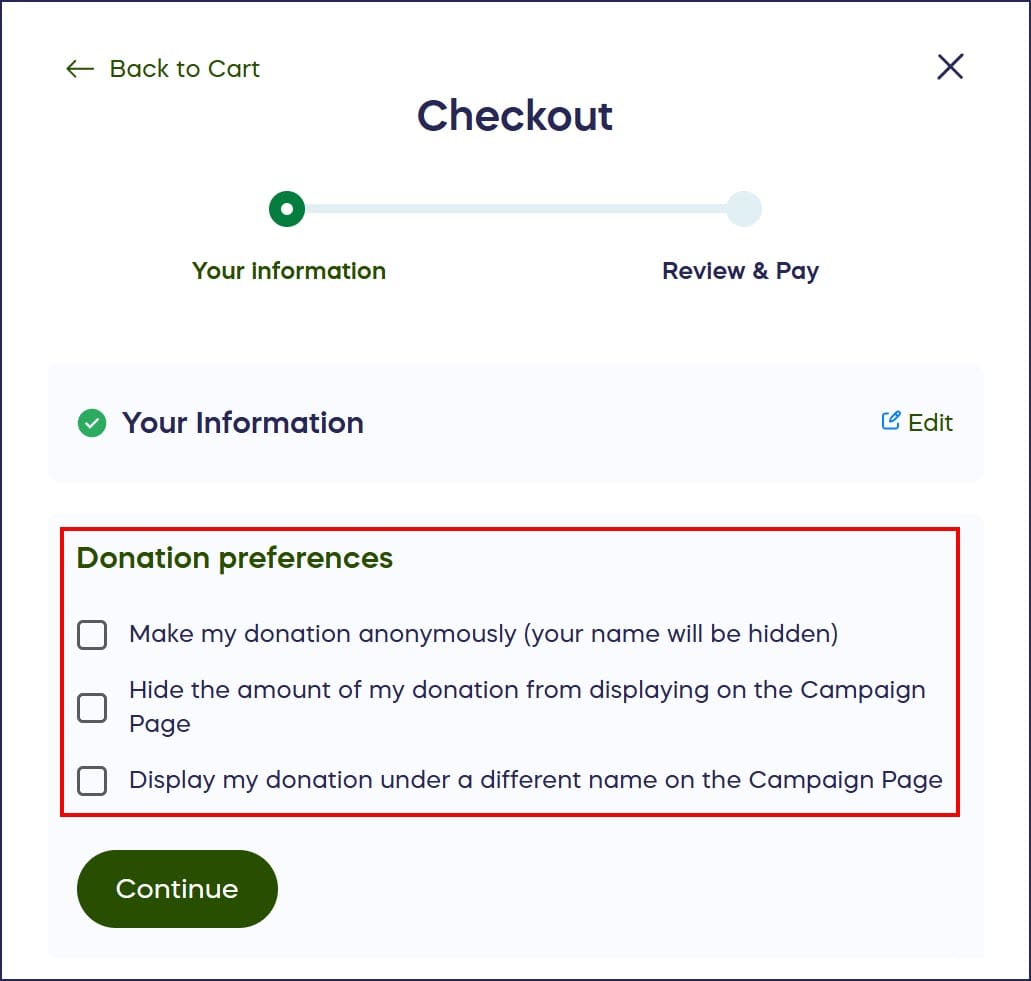This screenshot has height=981, width=1031.
Task: Click the checkout progress bar line
Action: (x=515, y=209)
